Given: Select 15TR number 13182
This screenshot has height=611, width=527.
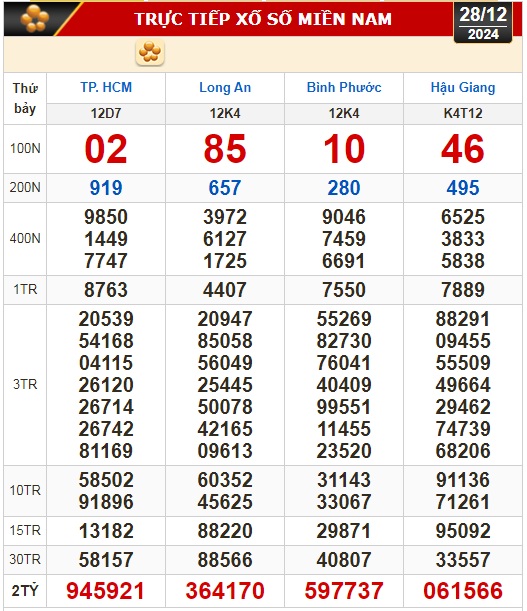Looking at the screenshot, I should coord(106,531).
